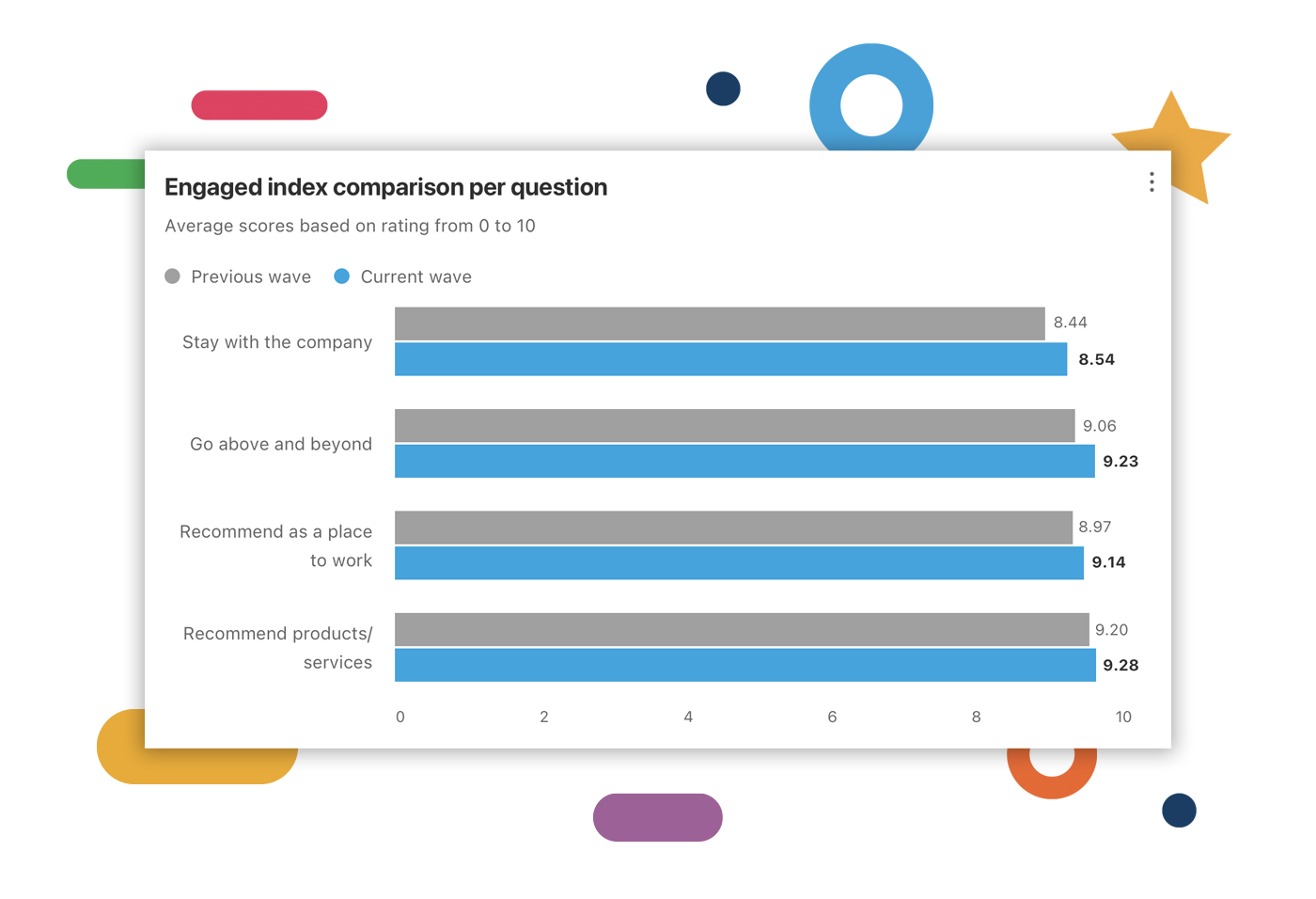The image size is (1316, 899).
Task: Click the 8.44 value label
Action: (1070, 323)
